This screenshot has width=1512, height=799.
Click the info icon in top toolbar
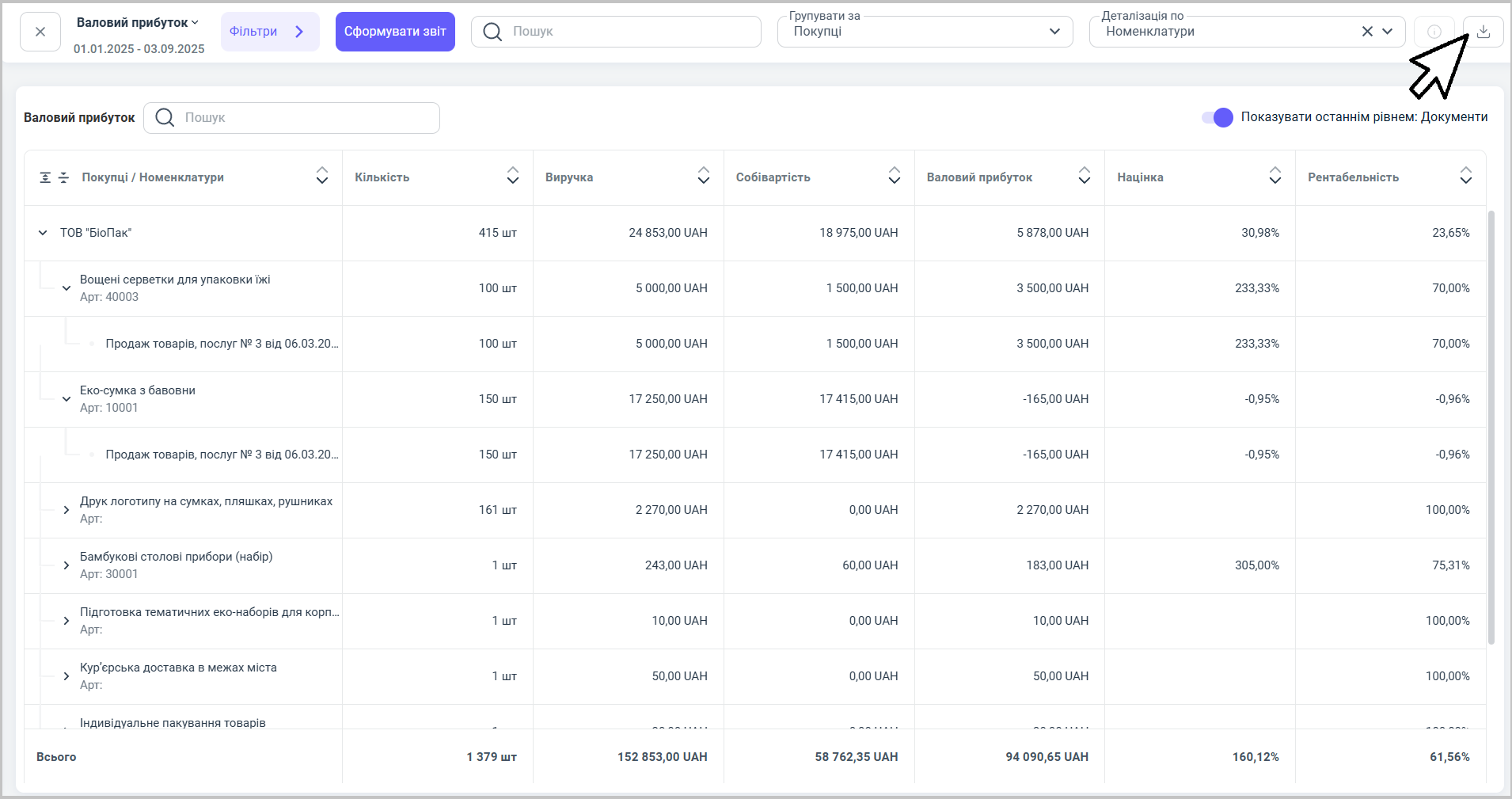[x=1434, y=32]
